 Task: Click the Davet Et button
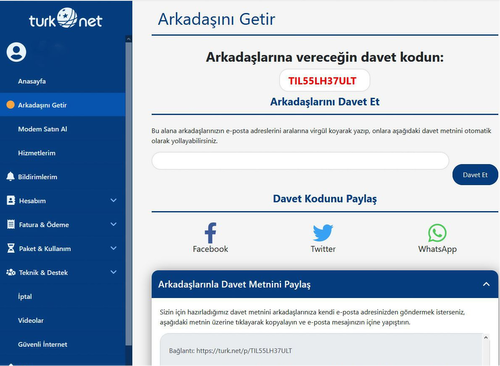click(x=475, y=175)
